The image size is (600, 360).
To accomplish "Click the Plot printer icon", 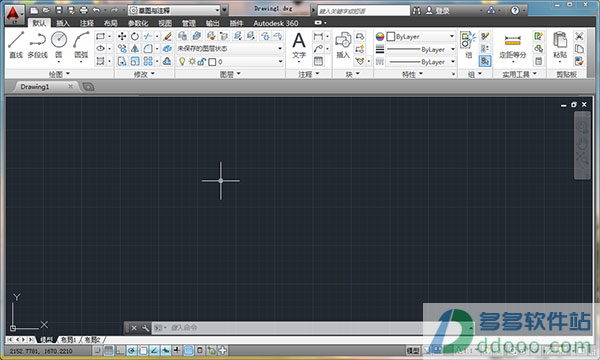I will [84, 10].
